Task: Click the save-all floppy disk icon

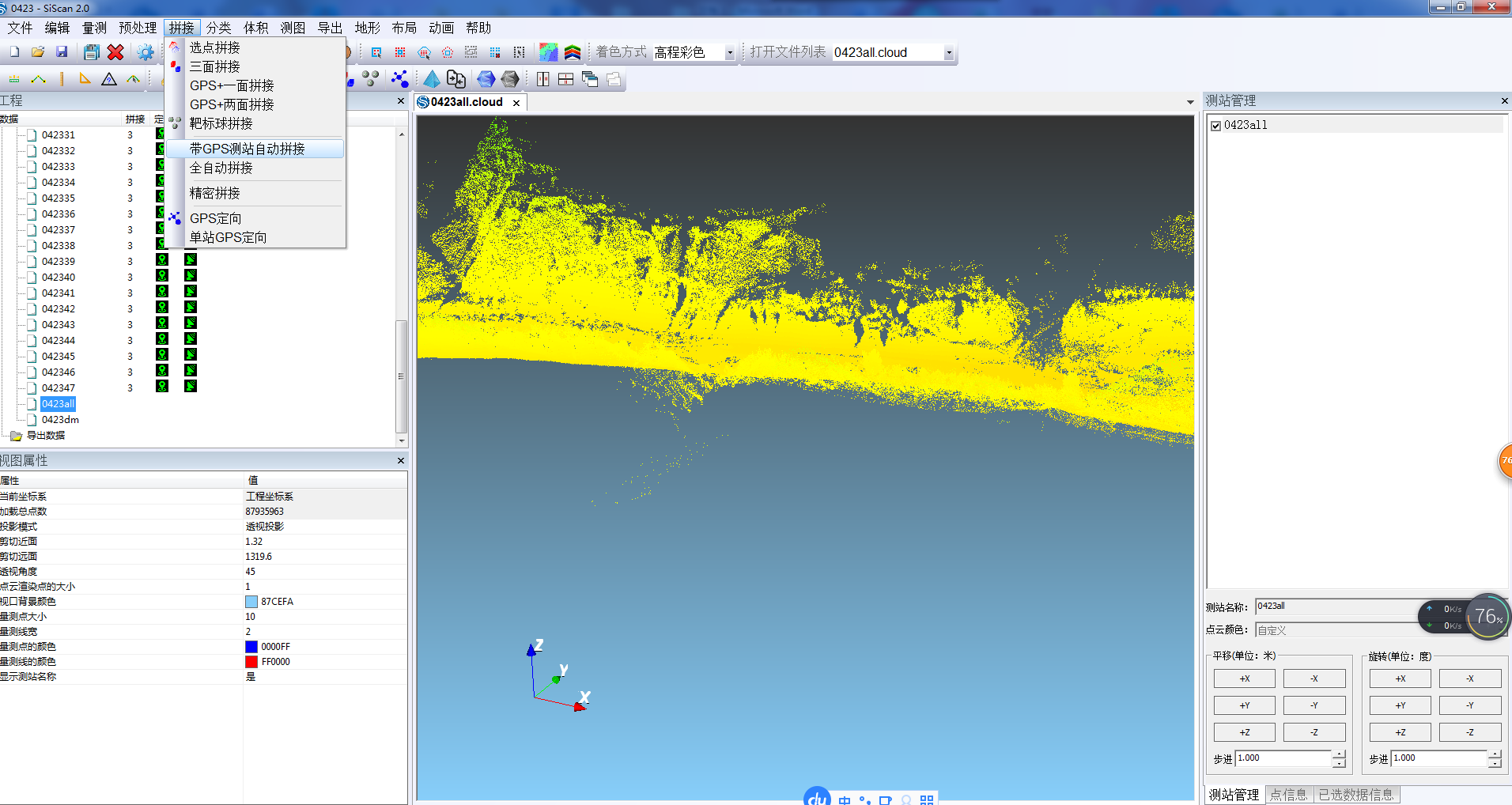Action: click(92, 52)
